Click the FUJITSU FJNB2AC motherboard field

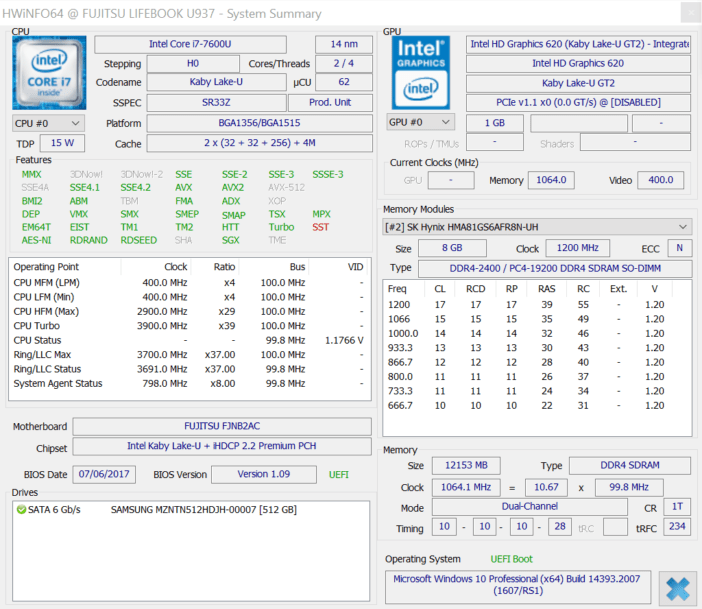(x=222, y=426)
